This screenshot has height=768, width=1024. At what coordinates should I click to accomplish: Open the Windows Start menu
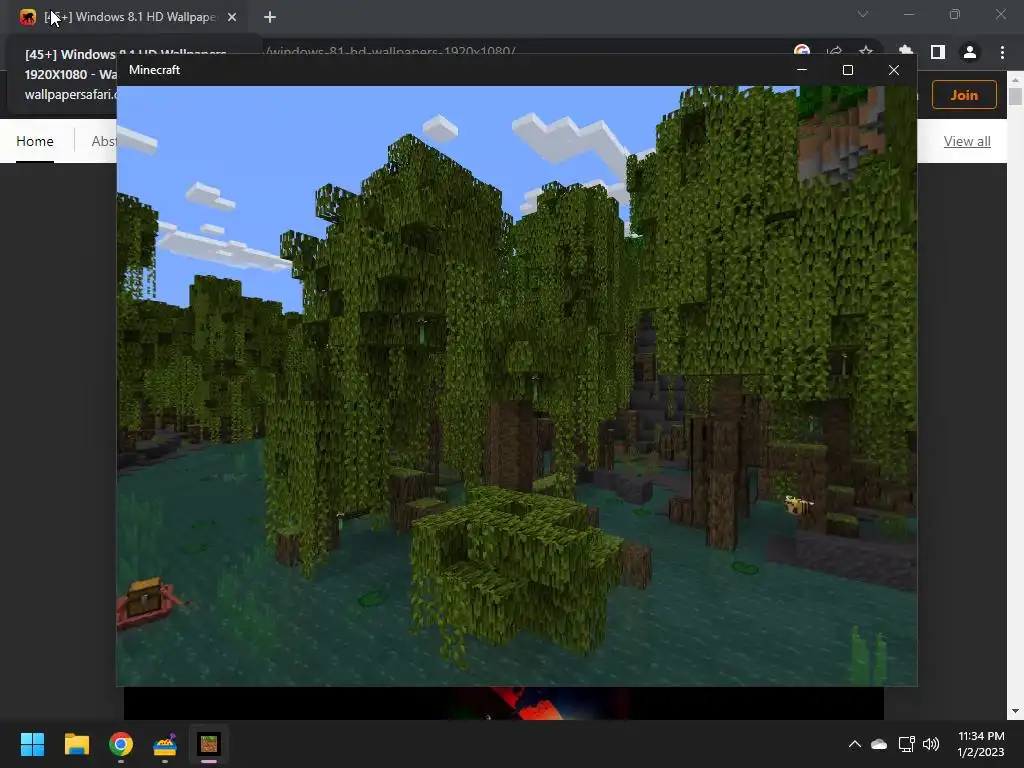pos(32,744)
